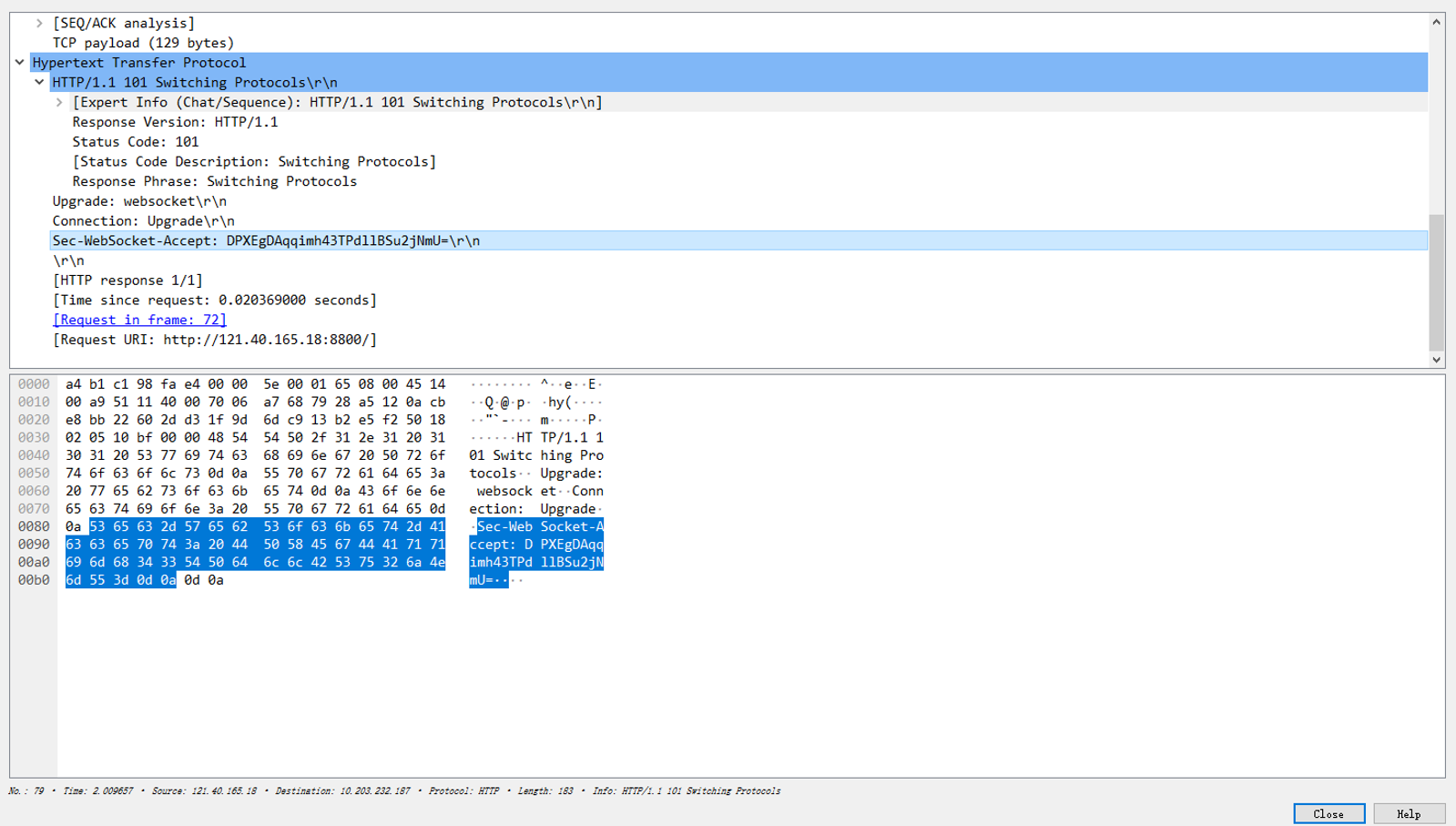Click the [SEQ/ACK analysis] row text
1456x826 pixels.
coord(123,23)
